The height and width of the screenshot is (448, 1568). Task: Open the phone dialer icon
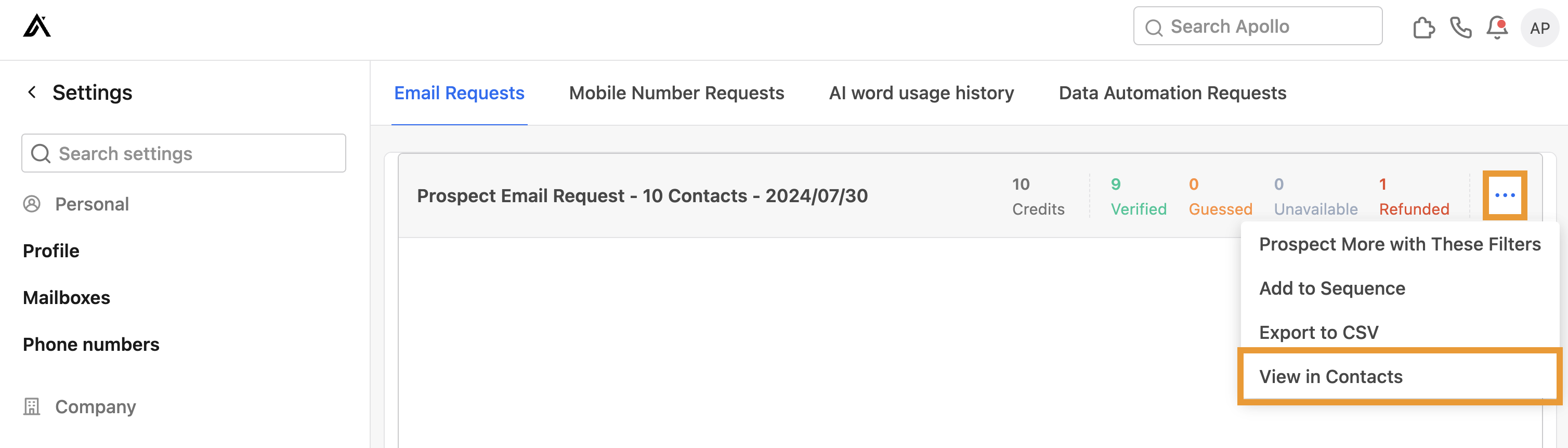click(x=1460, y=28)
